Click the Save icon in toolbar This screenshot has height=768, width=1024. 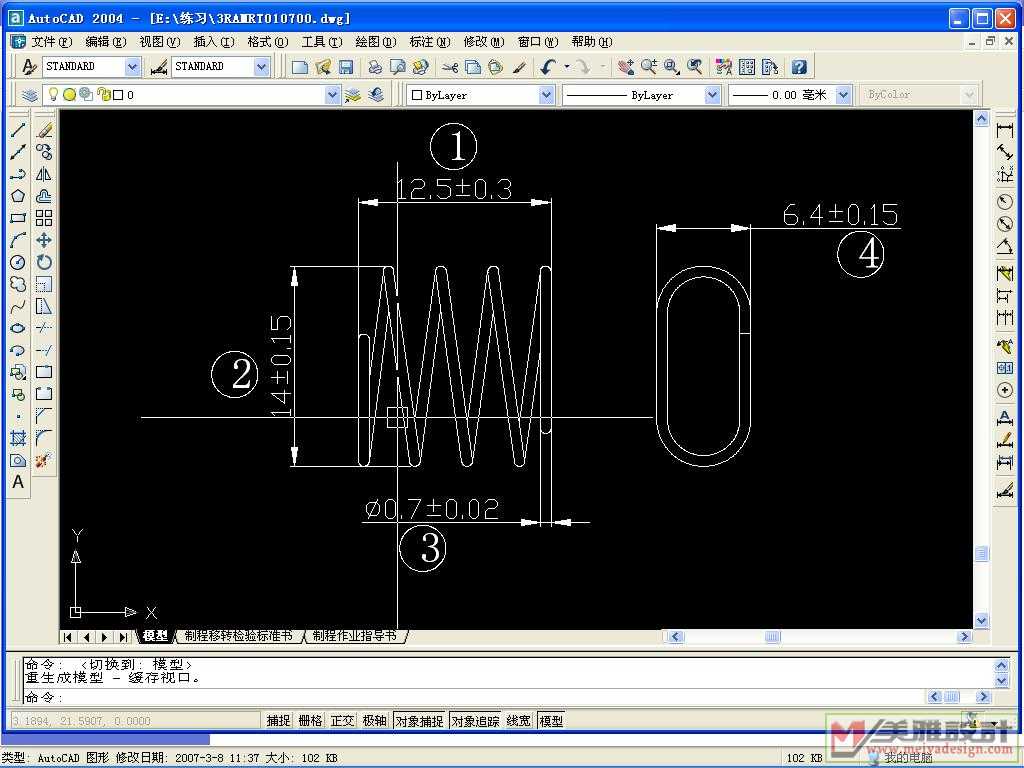point(346,67)
